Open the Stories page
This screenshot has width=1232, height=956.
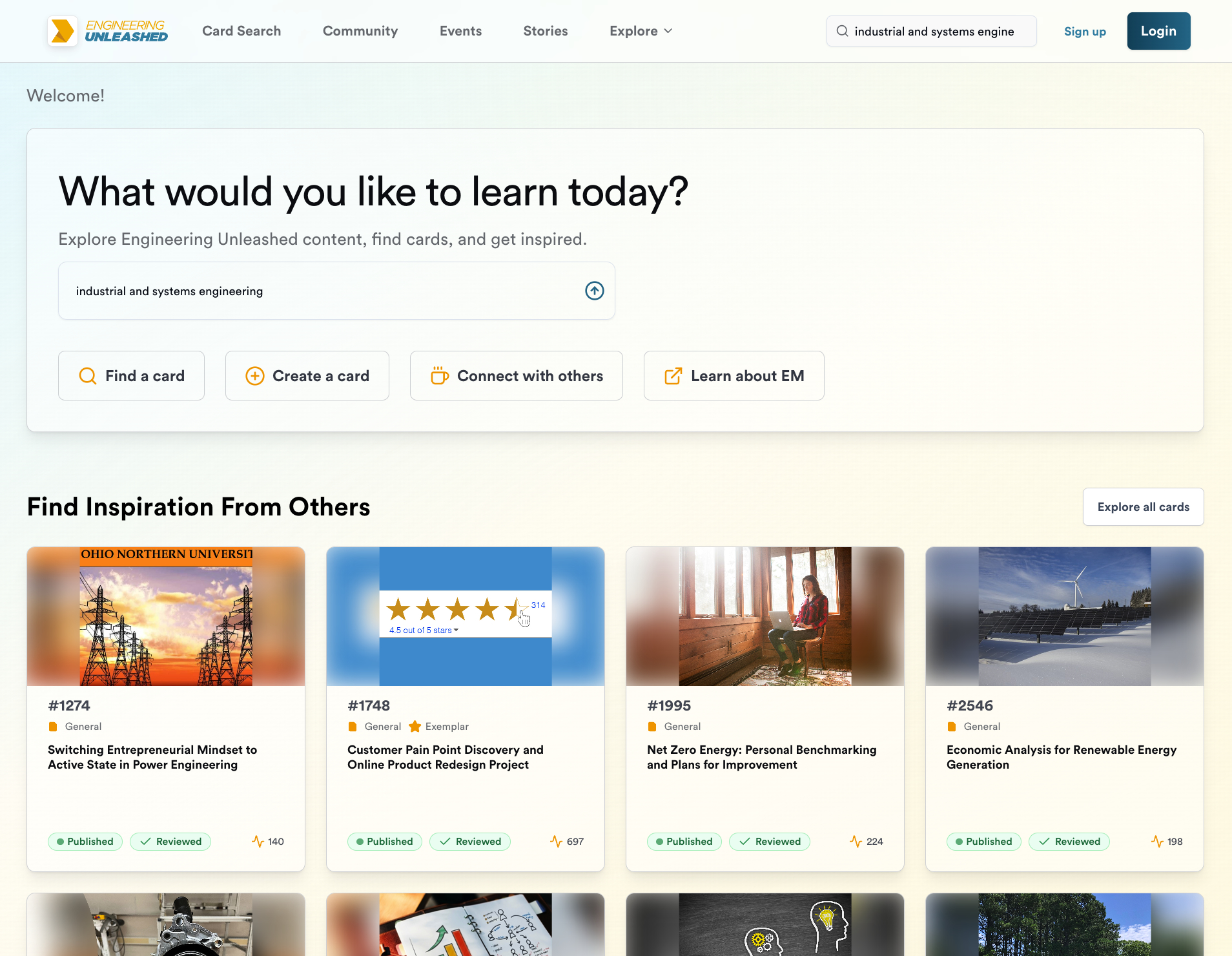click(546, 31)
